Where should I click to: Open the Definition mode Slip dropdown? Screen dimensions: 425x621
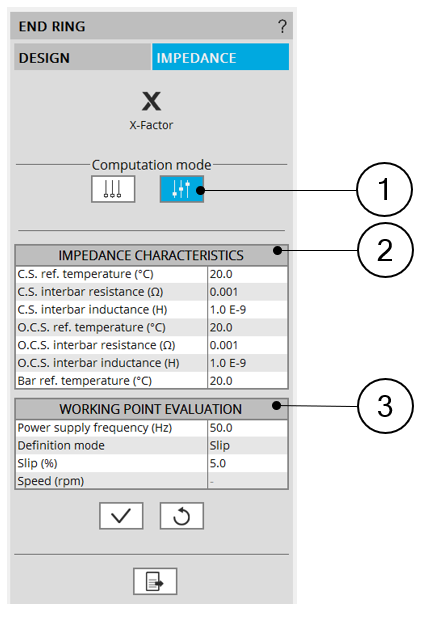tap(248, 446)
